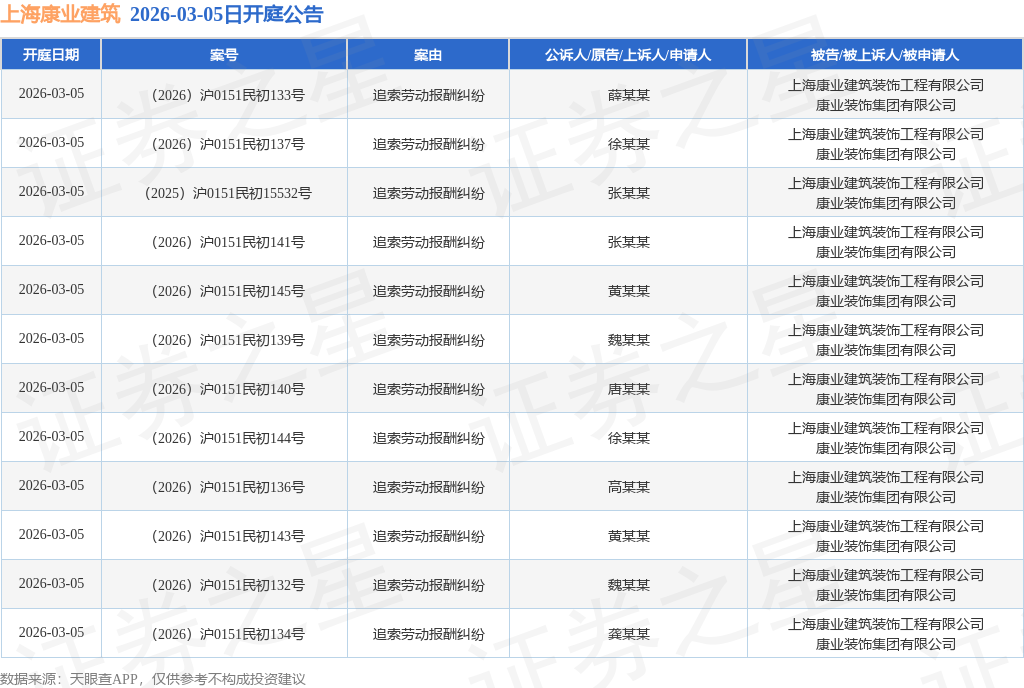Click plaintiff name 高某某

[628, 487]
